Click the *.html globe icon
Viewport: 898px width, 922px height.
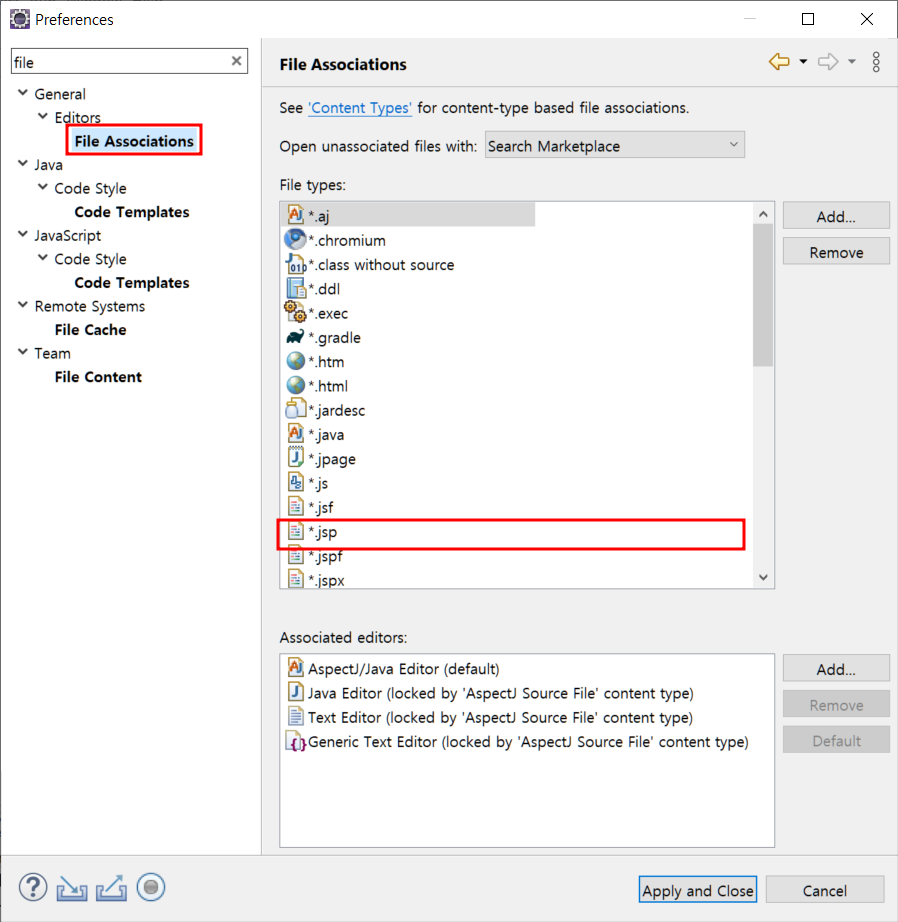click(296, 385)
